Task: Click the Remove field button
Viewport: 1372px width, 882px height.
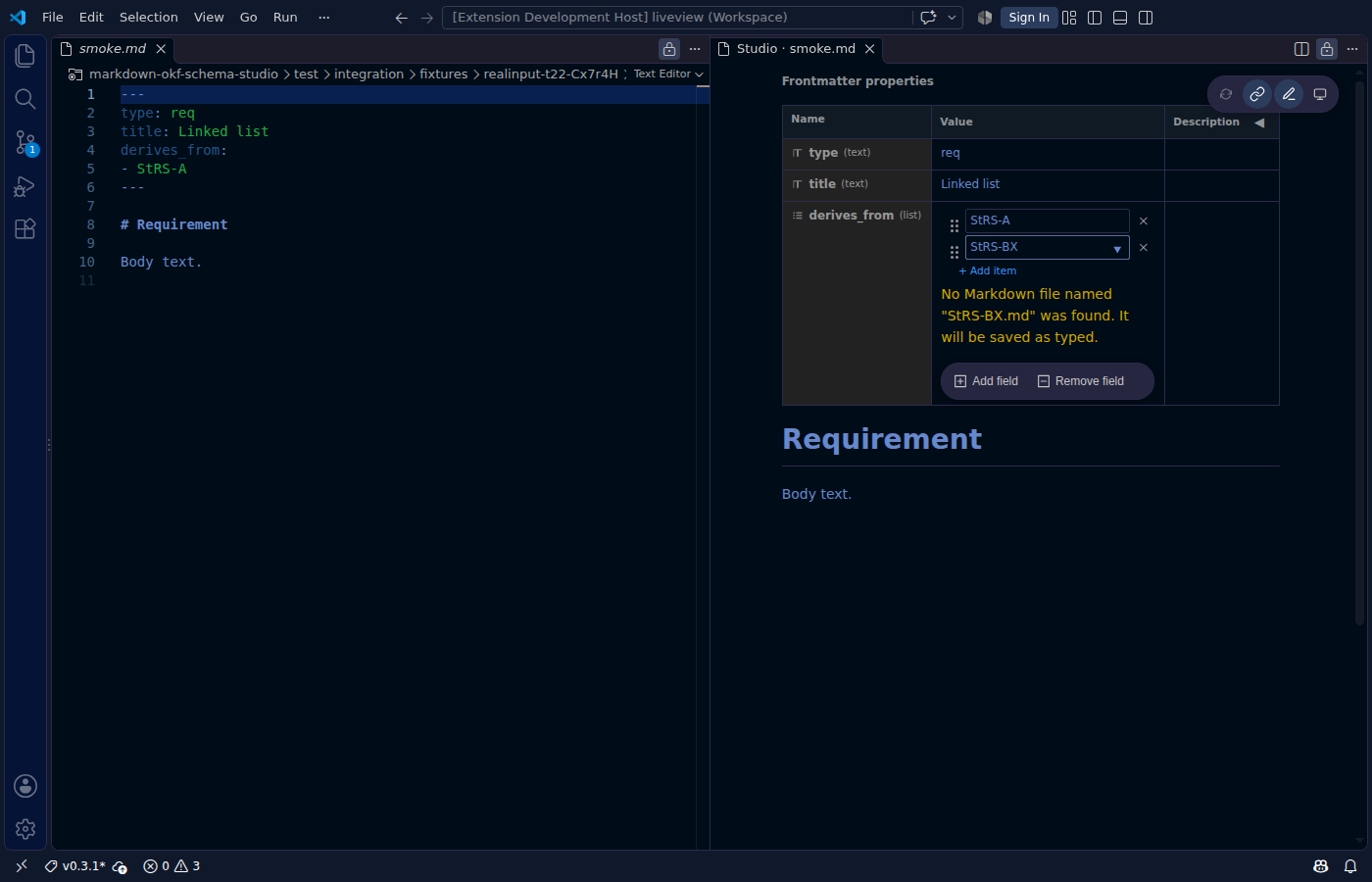Action: (x=1081, y=381)
